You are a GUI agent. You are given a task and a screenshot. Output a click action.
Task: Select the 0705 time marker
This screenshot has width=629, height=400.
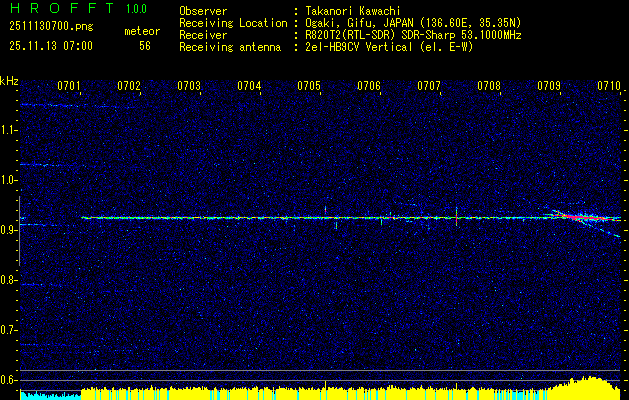pyautogui.click(x=309, y=87)
